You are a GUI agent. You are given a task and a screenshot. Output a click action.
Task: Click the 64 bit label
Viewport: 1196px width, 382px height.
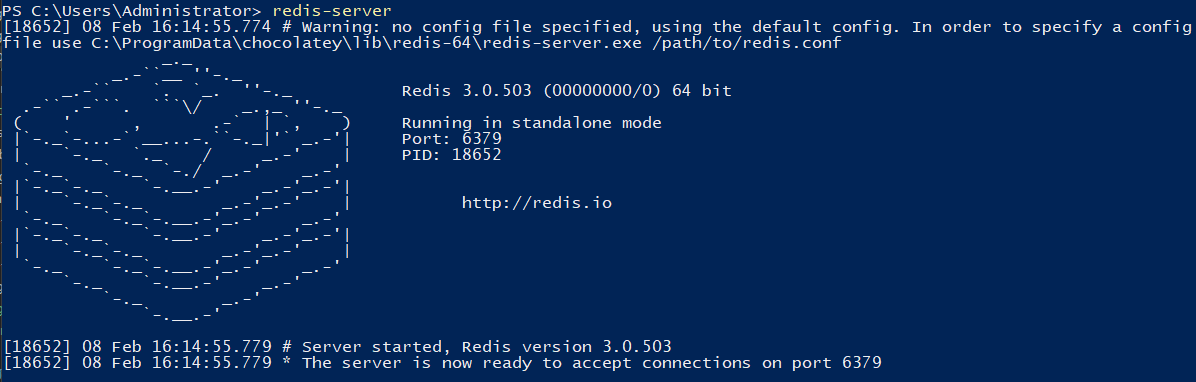click(x=702, y=91)
